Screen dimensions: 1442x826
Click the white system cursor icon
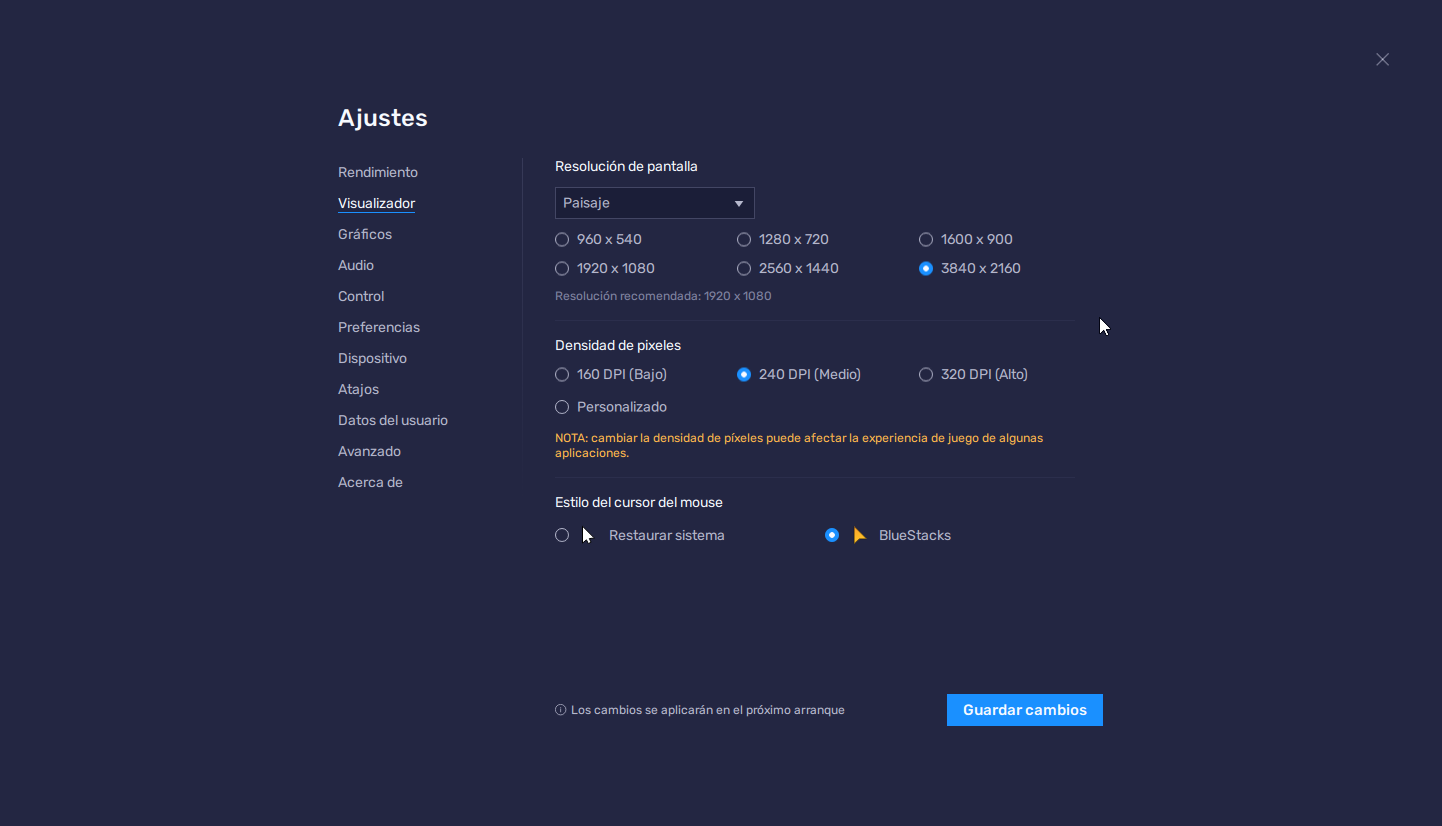pos(588,535)
